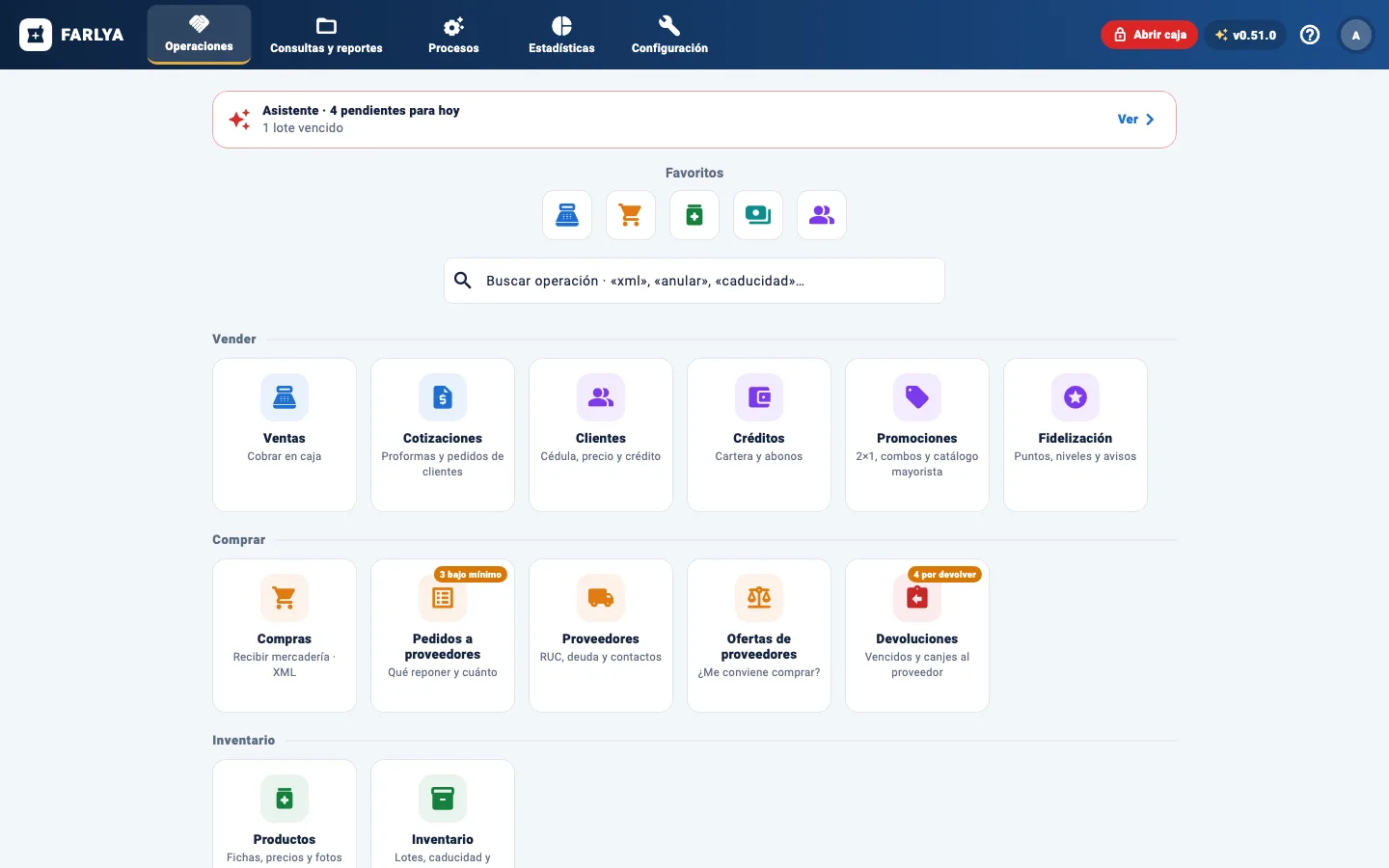
Task: Open the Promociones tag card
Action: (917, 435)
